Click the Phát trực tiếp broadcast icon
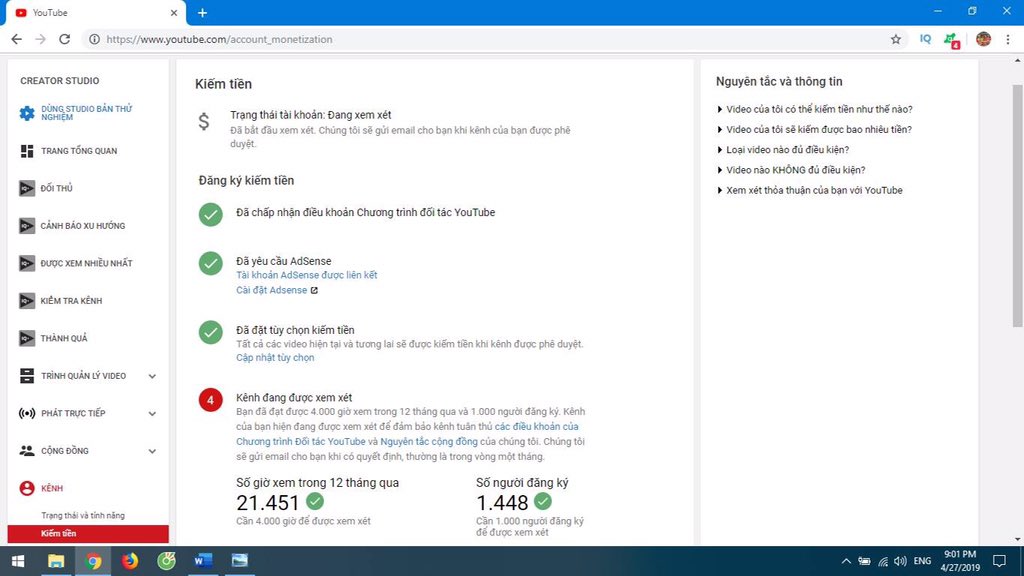 (27, 413)
